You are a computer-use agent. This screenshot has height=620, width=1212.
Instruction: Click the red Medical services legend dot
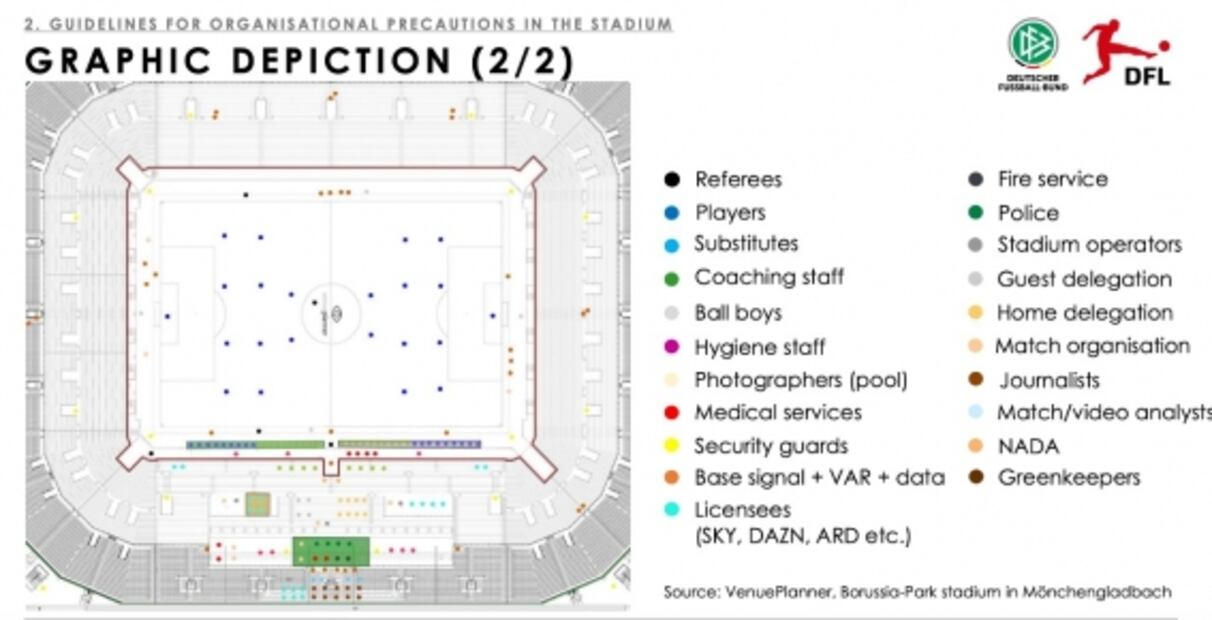(x=672, y=413)
